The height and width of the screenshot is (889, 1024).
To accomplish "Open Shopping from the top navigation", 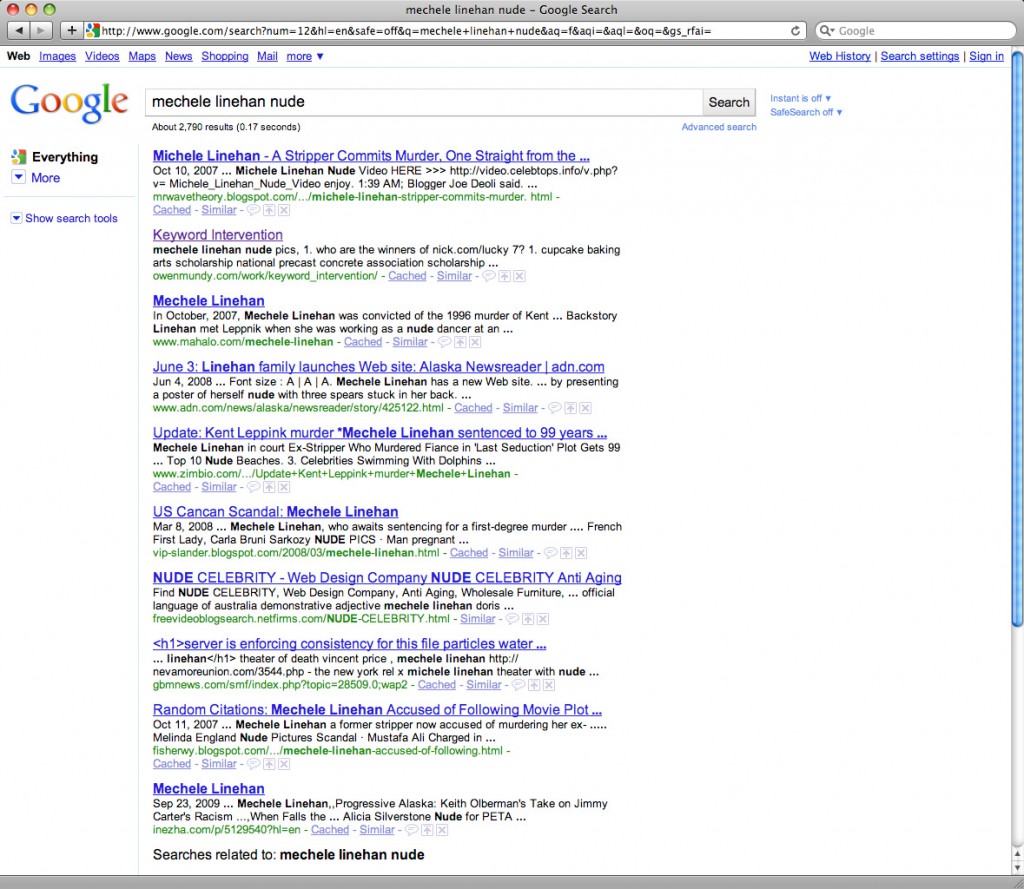I will coord(225,56).
